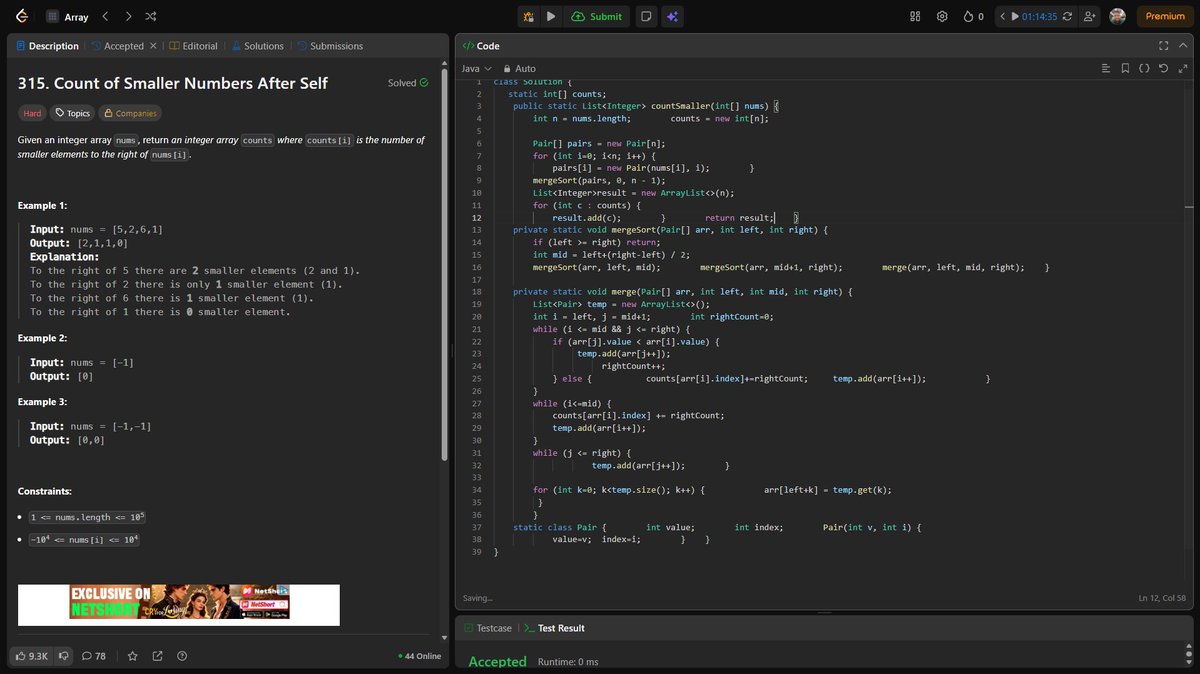Go to previous problem arrow

click(105, 16)
